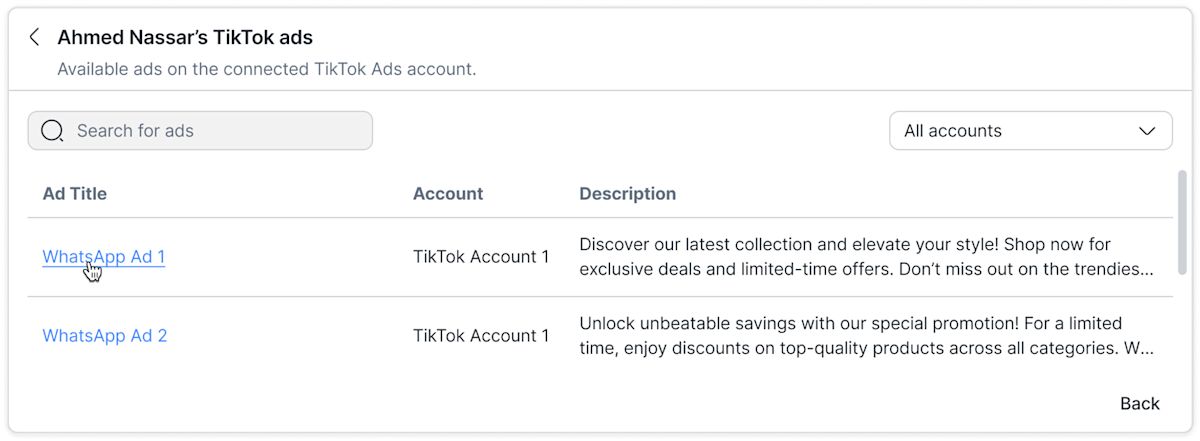Click the vertical scrollbar on the ads list
The height and width of the screenshot is (441, 1200).
1182,220
